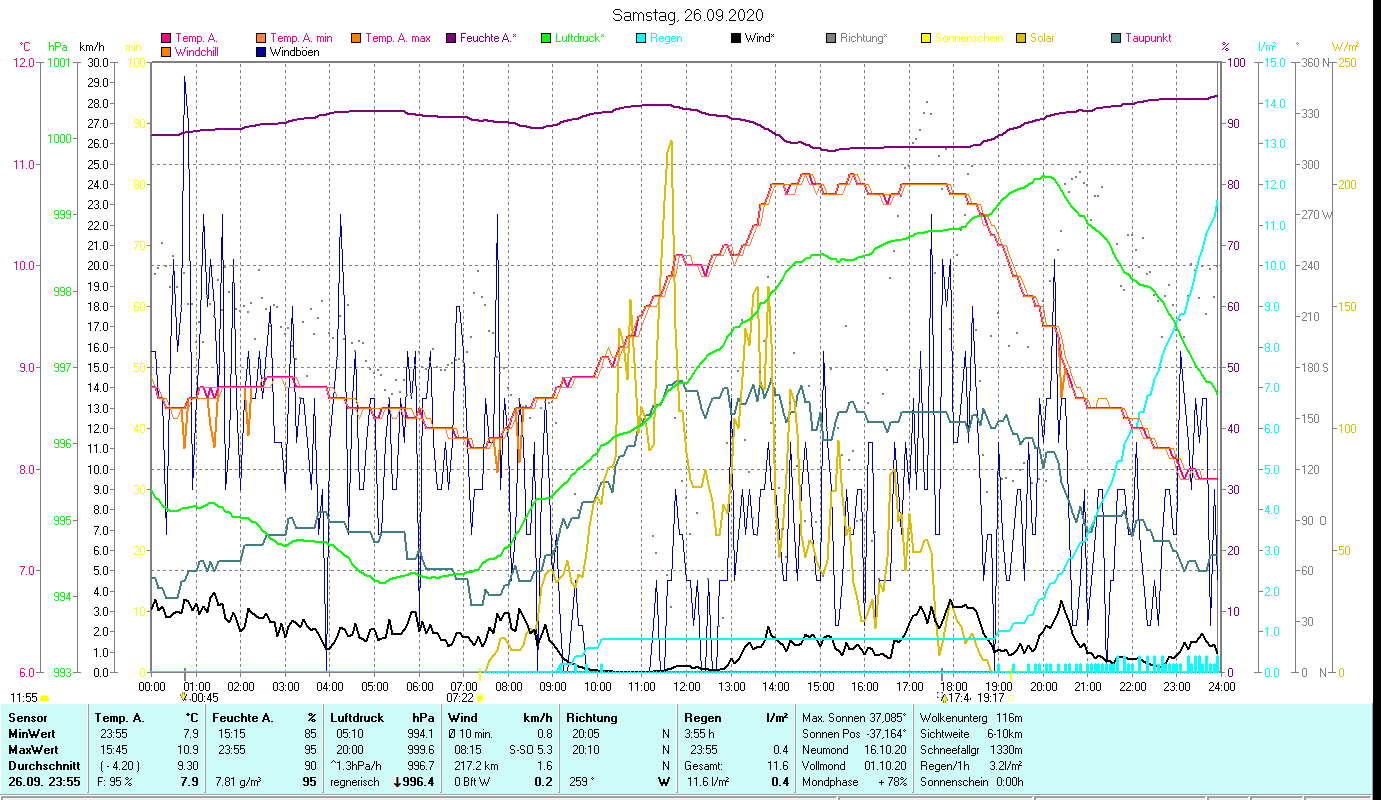Click the purple Feuchte A.* legend swatch
The image size is (1381, 800).
(x=451, y=38)
